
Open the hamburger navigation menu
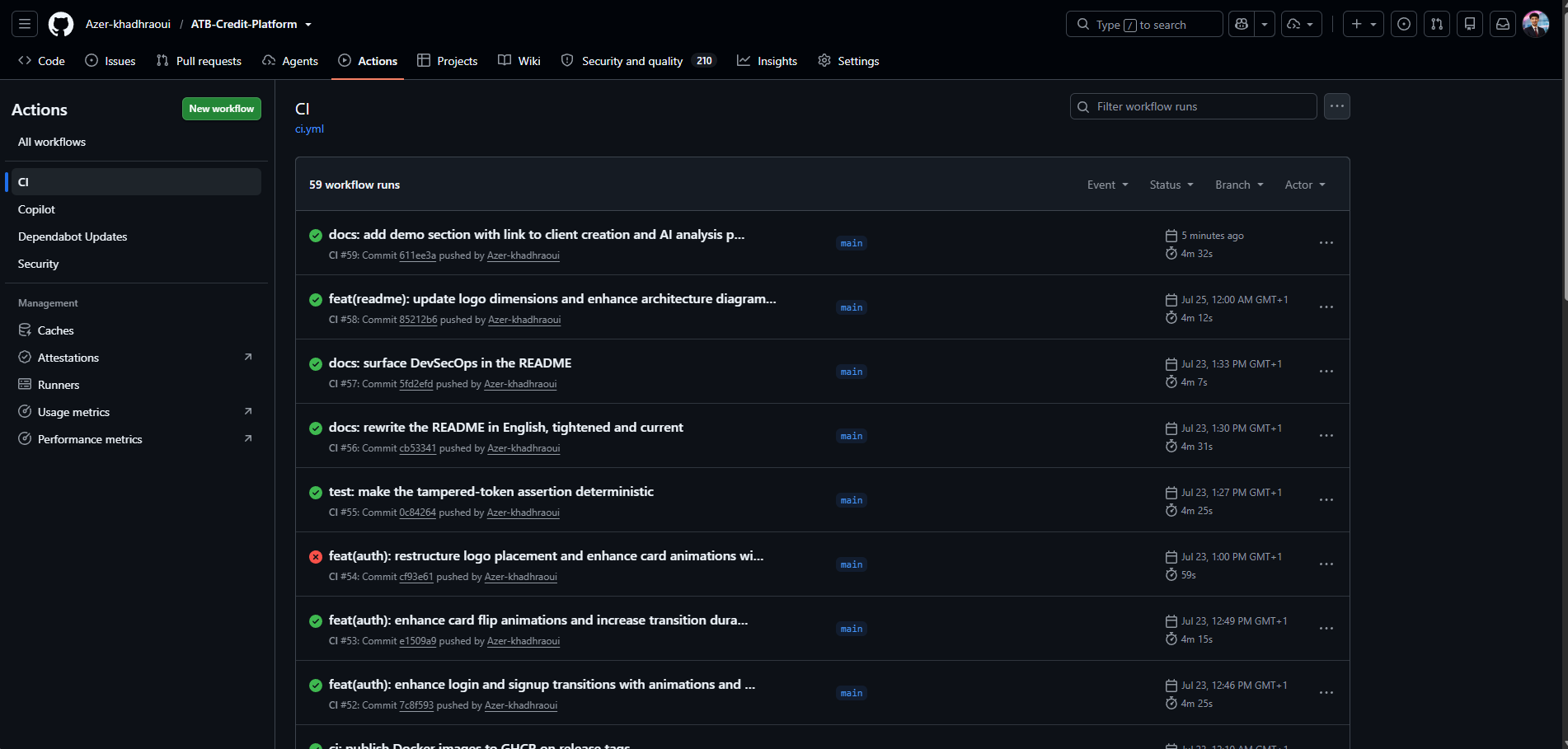[25, 25]
